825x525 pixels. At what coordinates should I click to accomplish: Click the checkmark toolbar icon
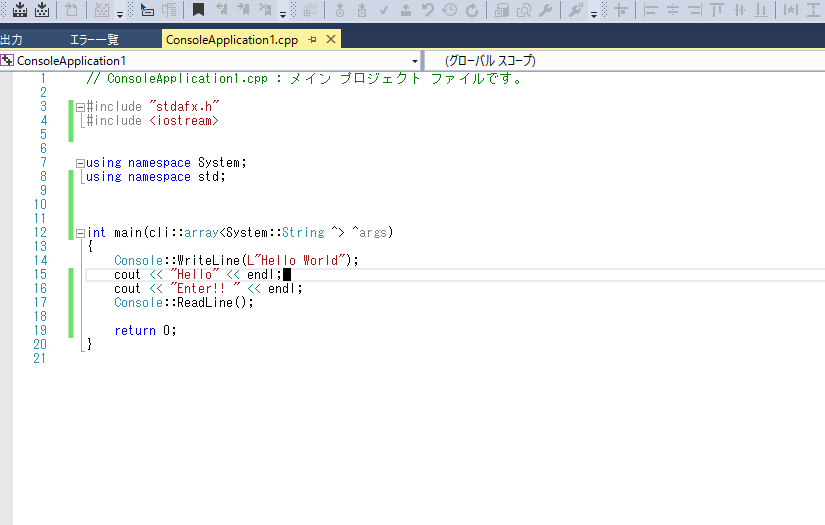point(384,10)
